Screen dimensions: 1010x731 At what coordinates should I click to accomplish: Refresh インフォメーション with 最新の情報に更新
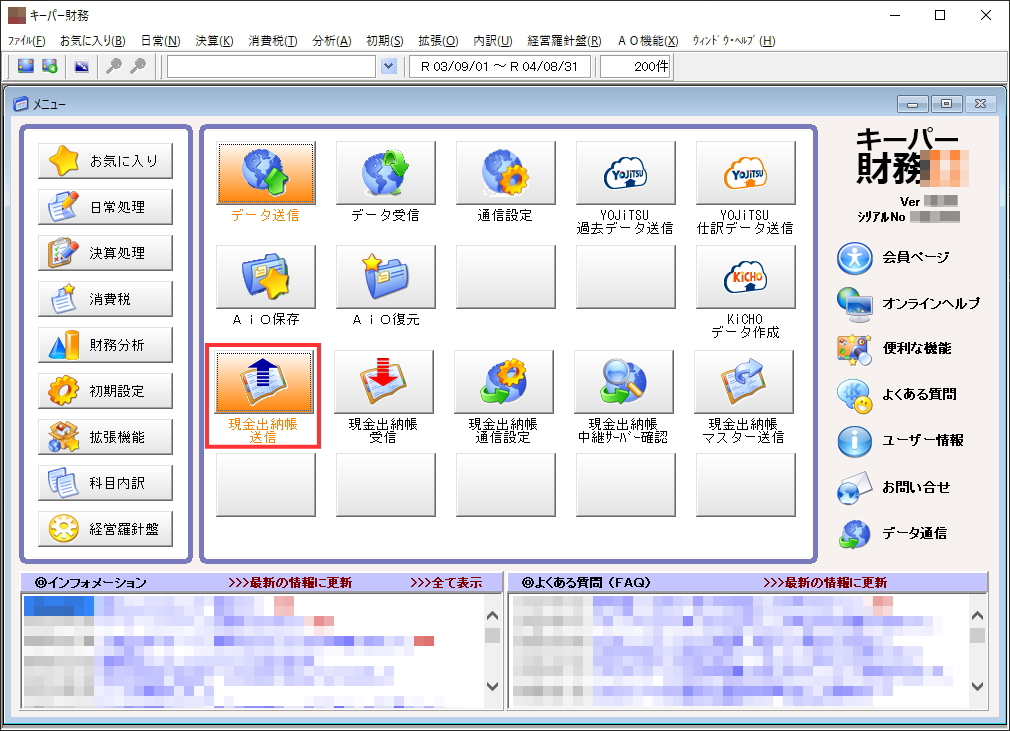point(291,583)
